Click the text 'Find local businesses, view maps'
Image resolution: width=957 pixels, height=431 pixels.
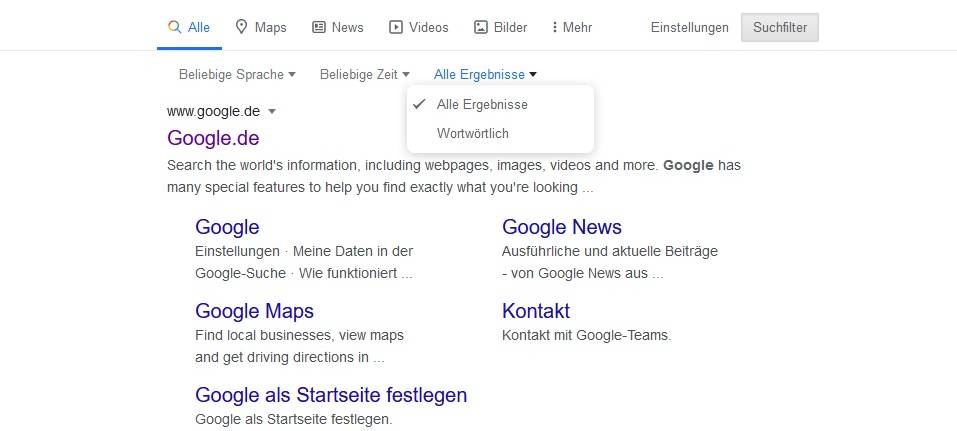coord(299,335)
